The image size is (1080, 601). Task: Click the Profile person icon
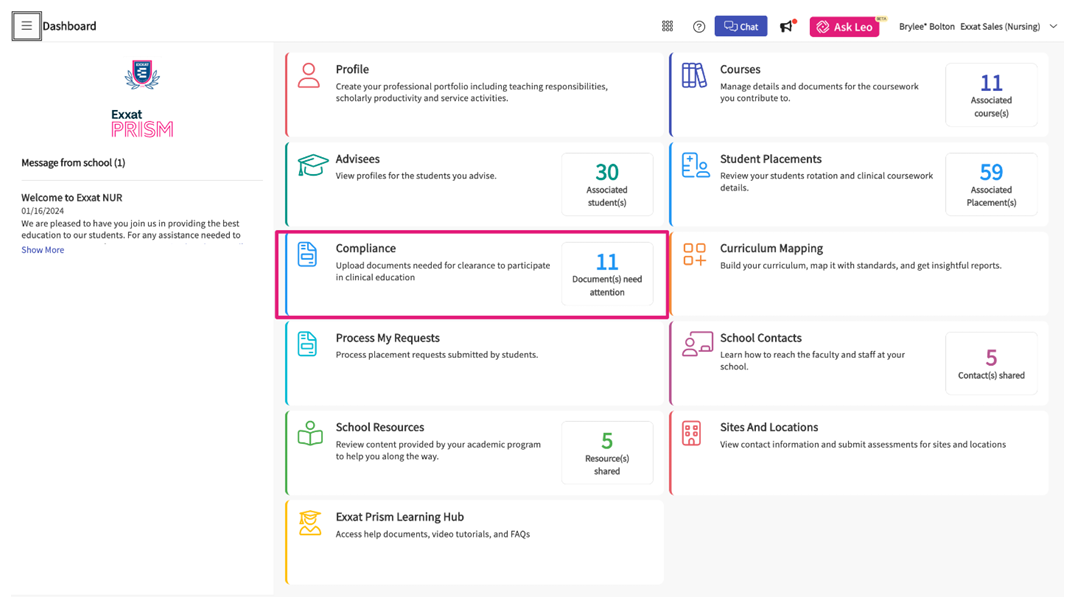tap(309, 76)
